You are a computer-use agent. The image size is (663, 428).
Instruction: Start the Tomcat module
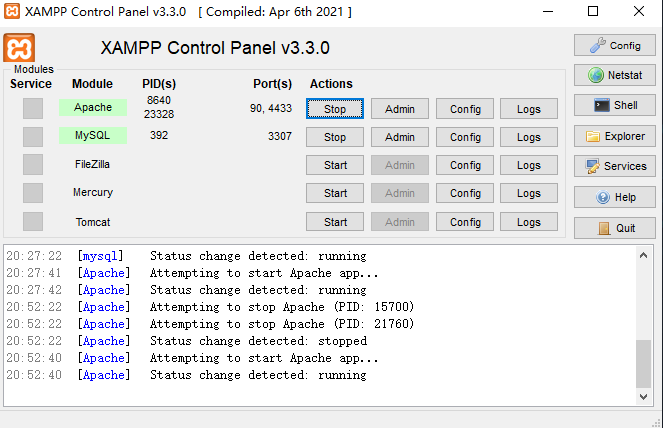[335, 222]
